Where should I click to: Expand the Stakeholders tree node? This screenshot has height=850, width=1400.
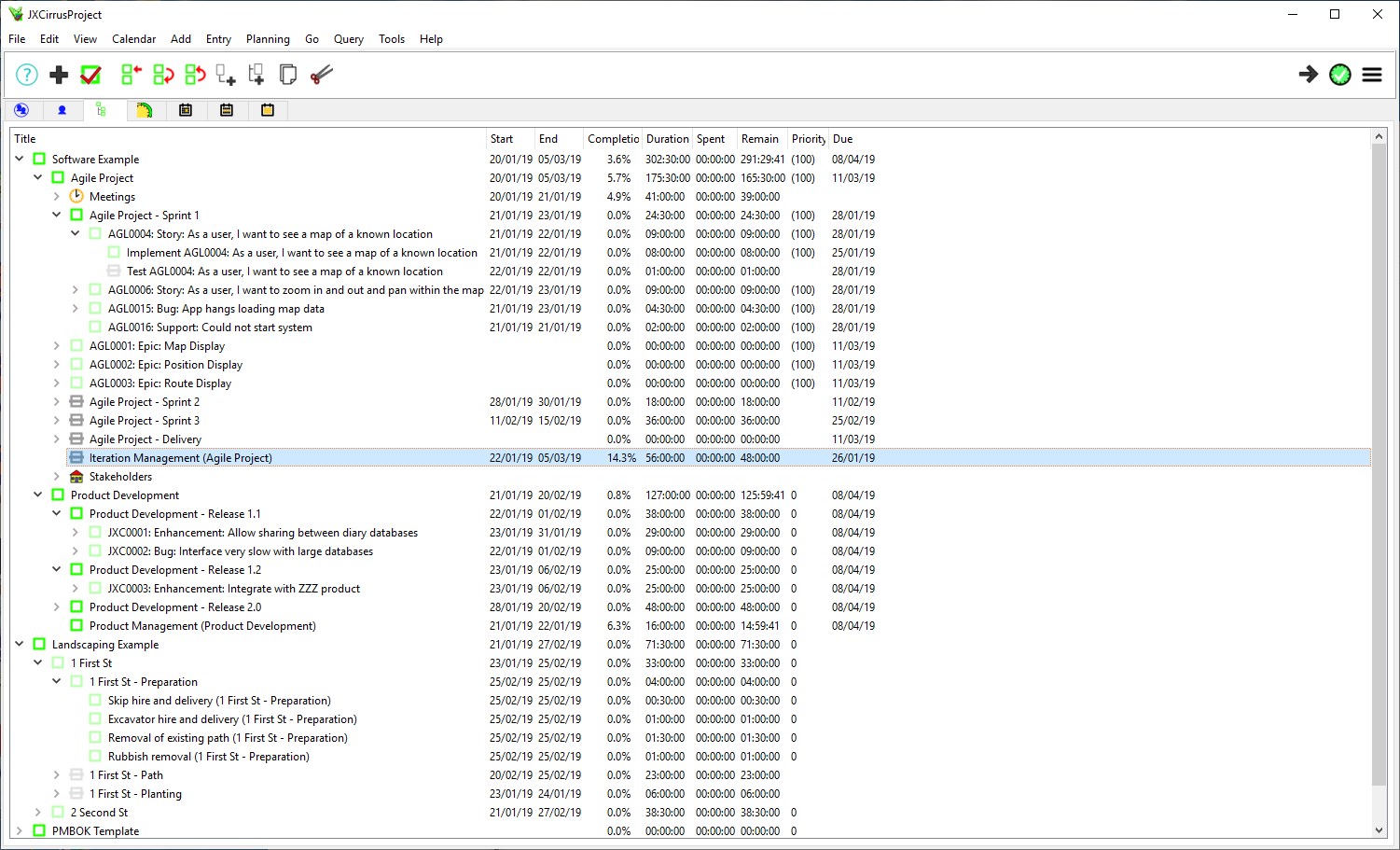click(56, 477)
